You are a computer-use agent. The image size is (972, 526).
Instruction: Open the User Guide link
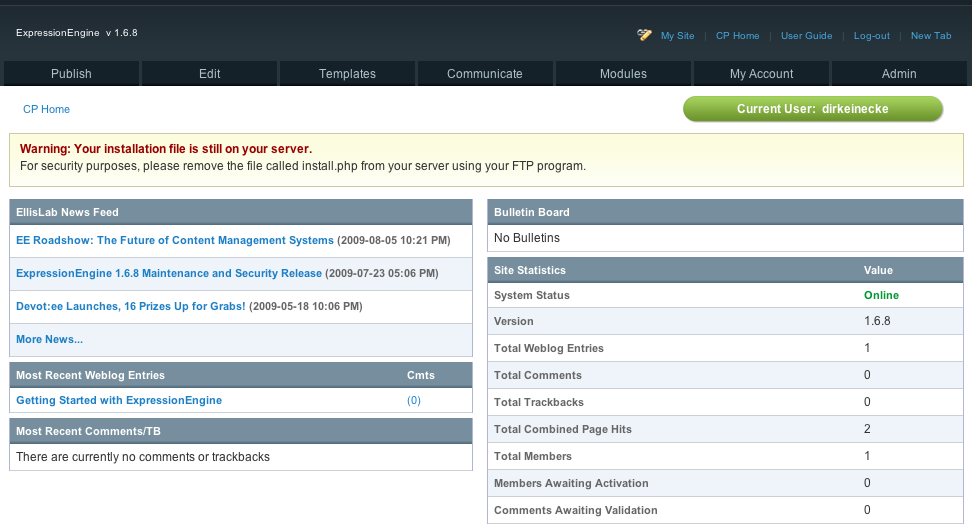[x=806, y=36]
